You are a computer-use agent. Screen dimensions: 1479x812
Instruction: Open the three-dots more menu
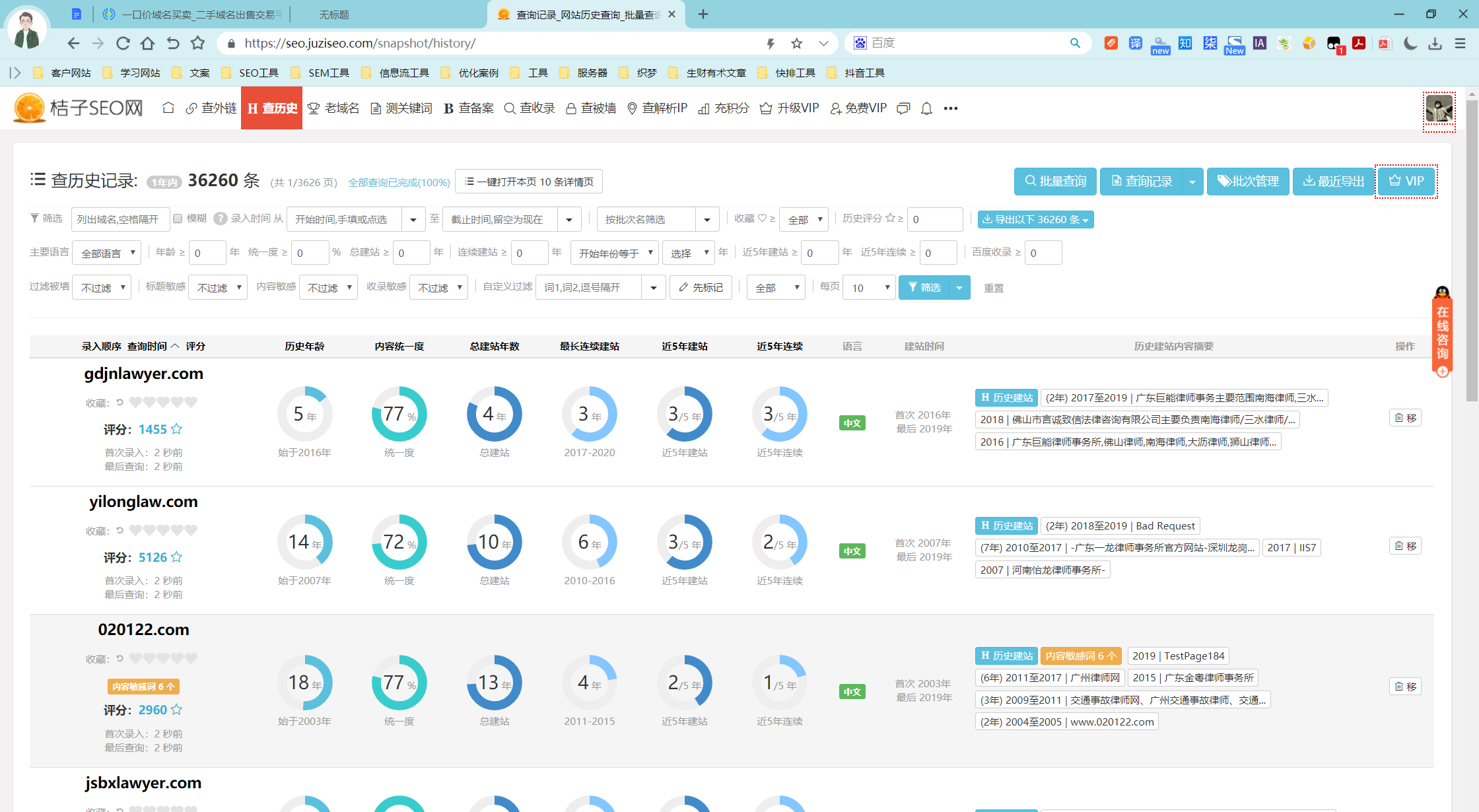[x=950, y=108]
